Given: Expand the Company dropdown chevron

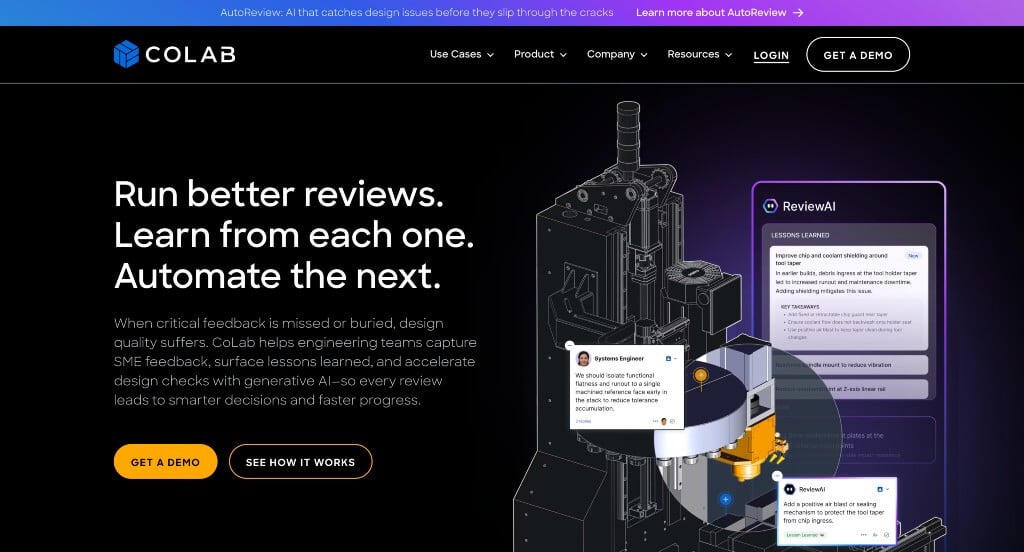Looking at the screenshot, I should pos(644,55).
